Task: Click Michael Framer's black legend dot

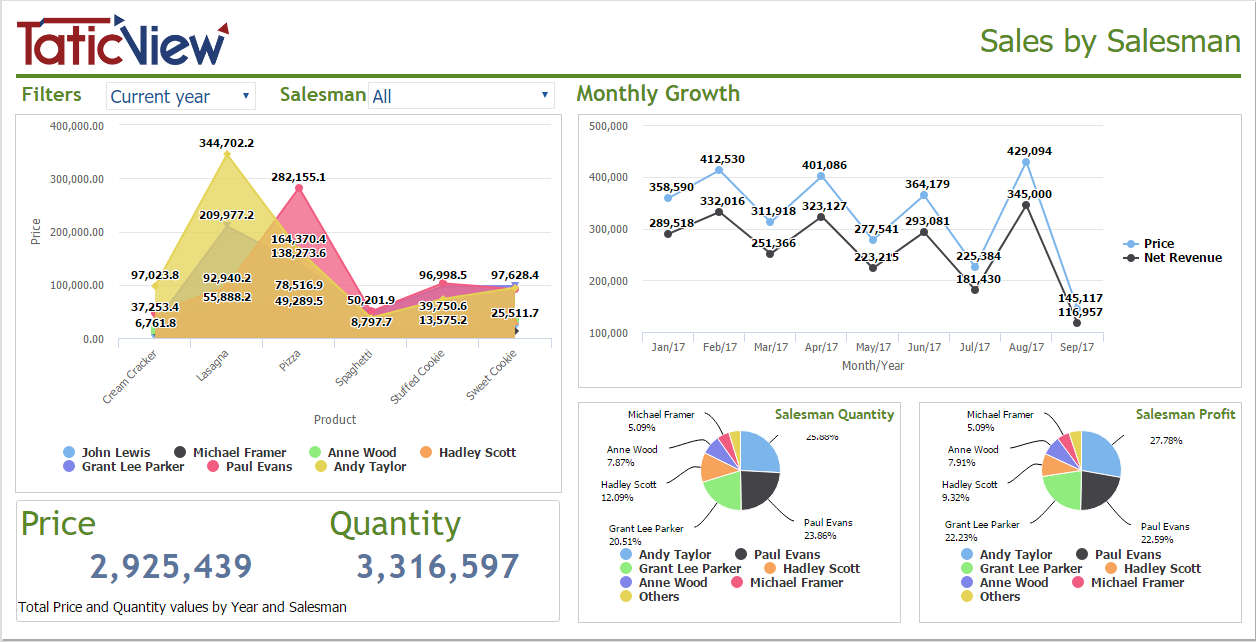Action: click(x=180, y=452)
